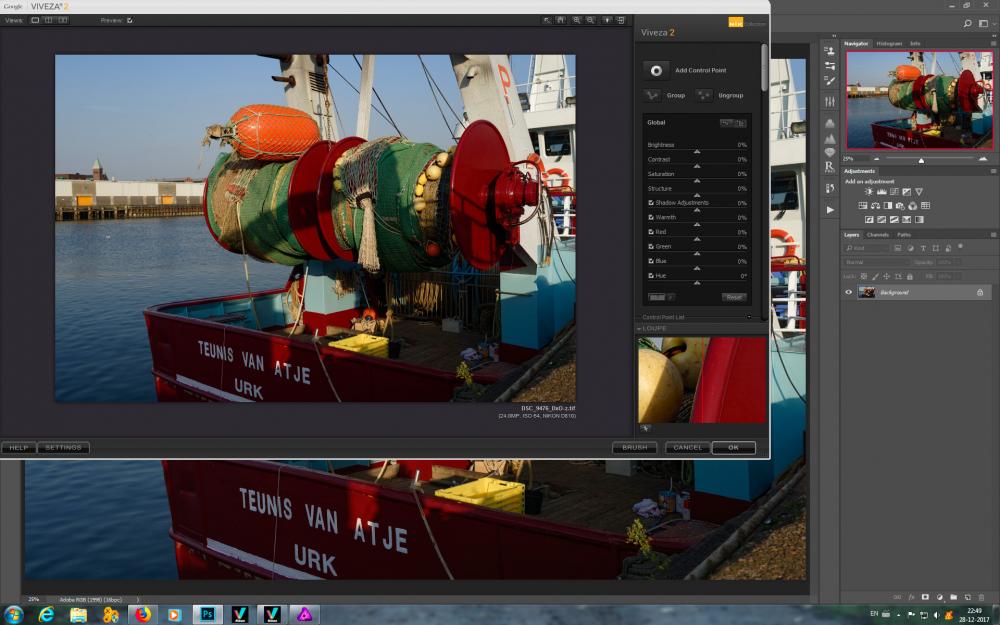Image resolution: width=1000 pixels, height=625 pixels.
Task: Open Photoshop Actions panel play icon
Action: coord(830,209)
